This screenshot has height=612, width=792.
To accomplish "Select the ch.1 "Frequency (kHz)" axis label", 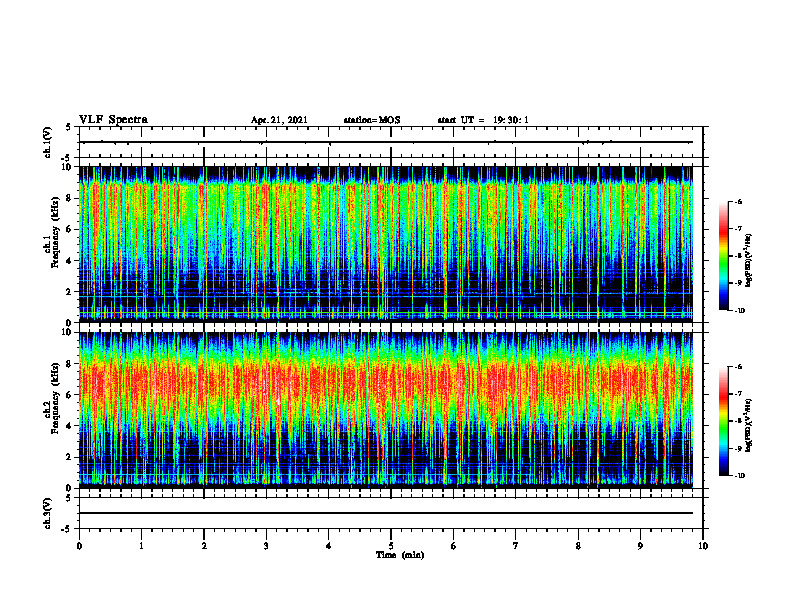I will coord(55,233).
